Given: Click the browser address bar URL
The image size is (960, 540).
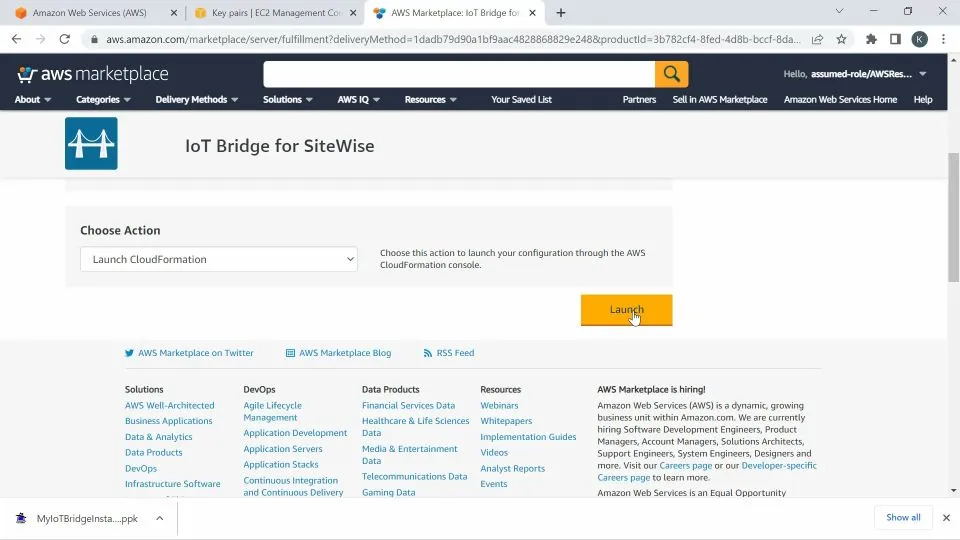Looking at the screenshot, I should (453, 39).
